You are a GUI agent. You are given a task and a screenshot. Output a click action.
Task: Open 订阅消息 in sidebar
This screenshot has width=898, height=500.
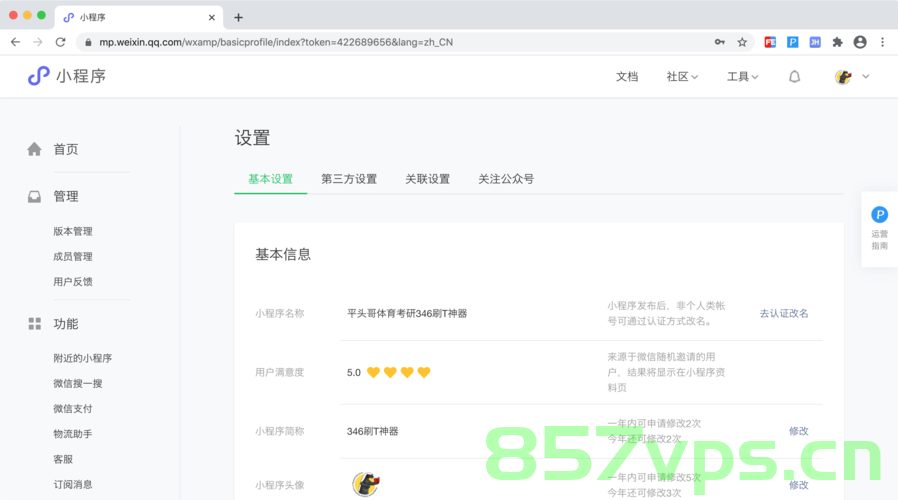pyautogui.click(x=73, y=484)
